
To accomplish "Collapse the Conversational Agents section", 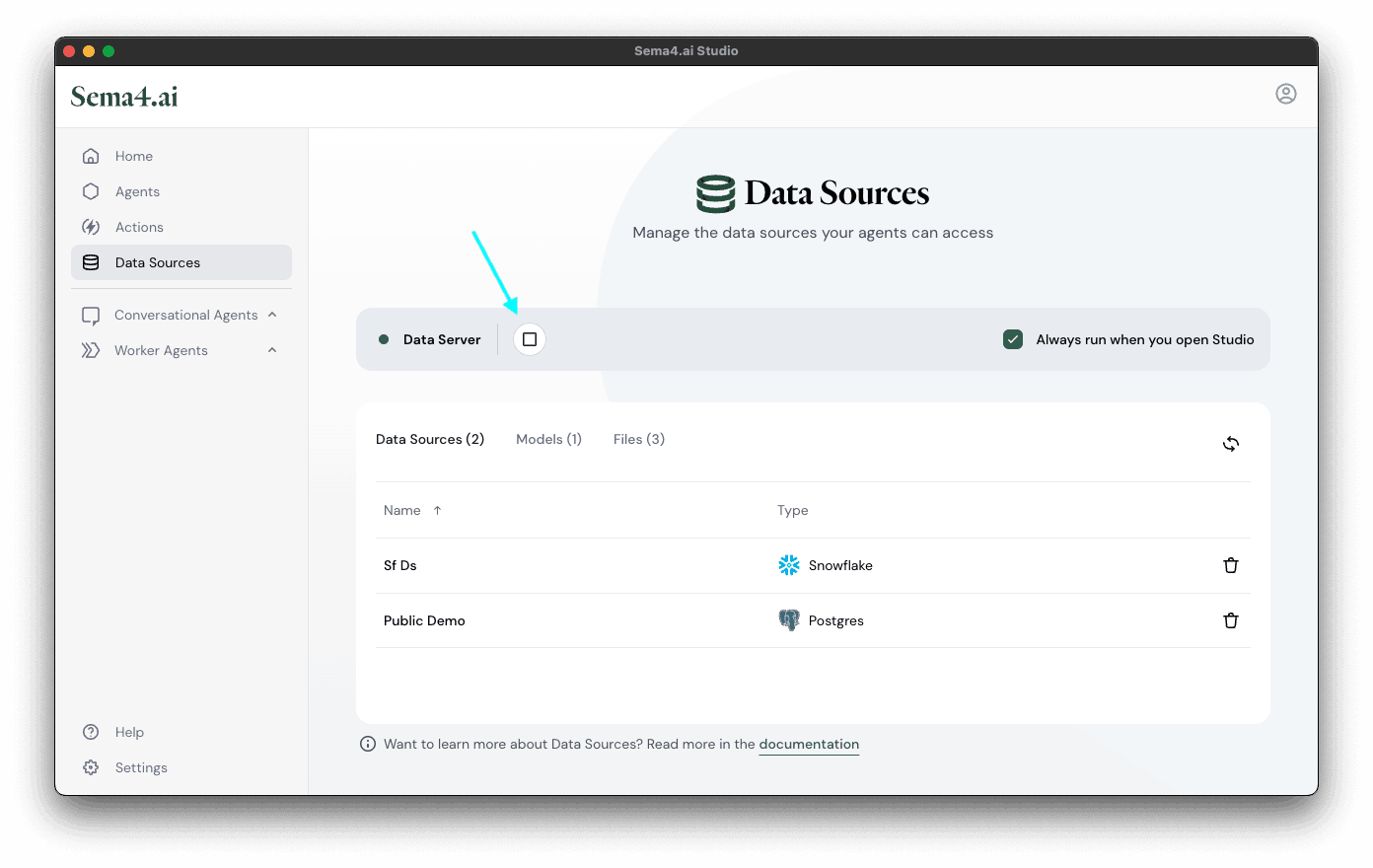I will point(272,314).
